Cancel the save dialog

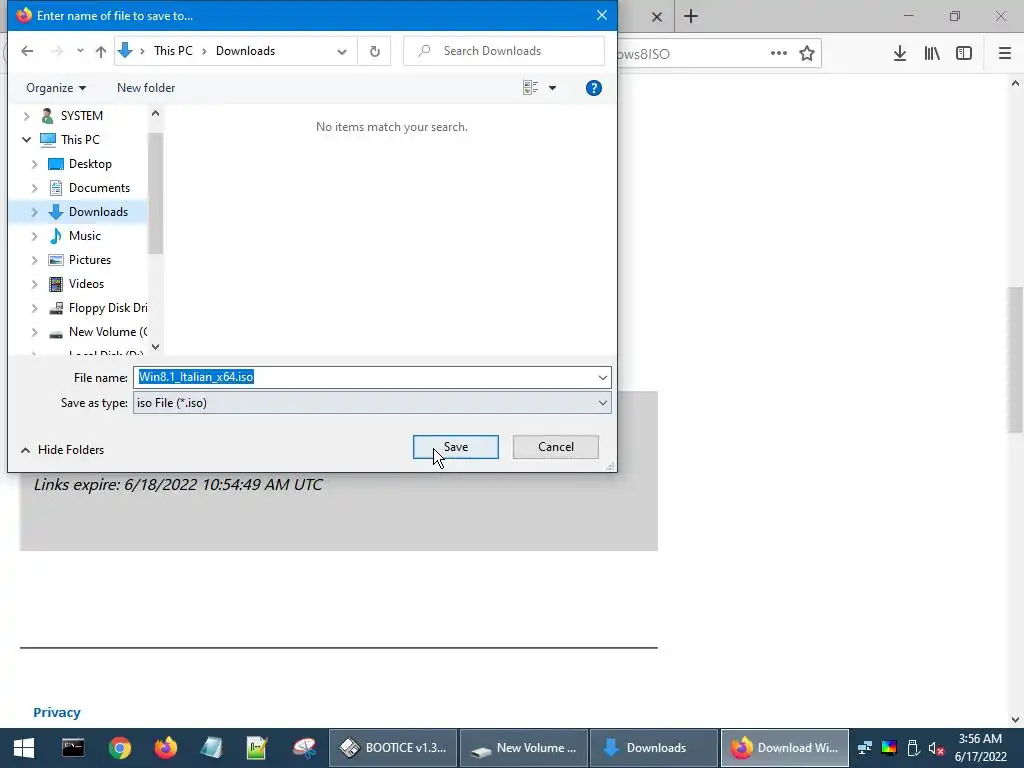(x=556, y=447)
